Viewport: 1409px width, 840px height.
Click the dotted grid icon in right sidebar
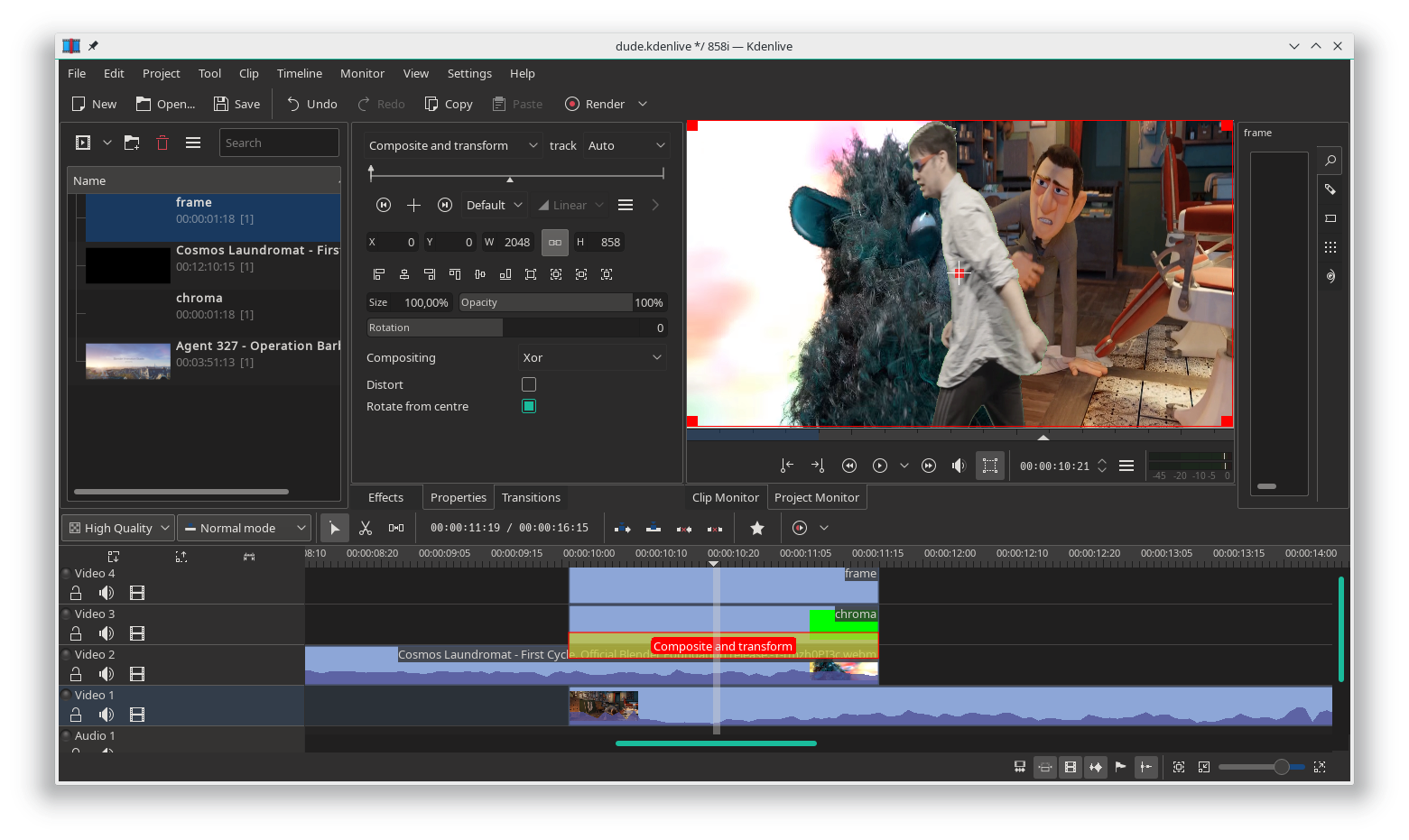point(1330,247)
